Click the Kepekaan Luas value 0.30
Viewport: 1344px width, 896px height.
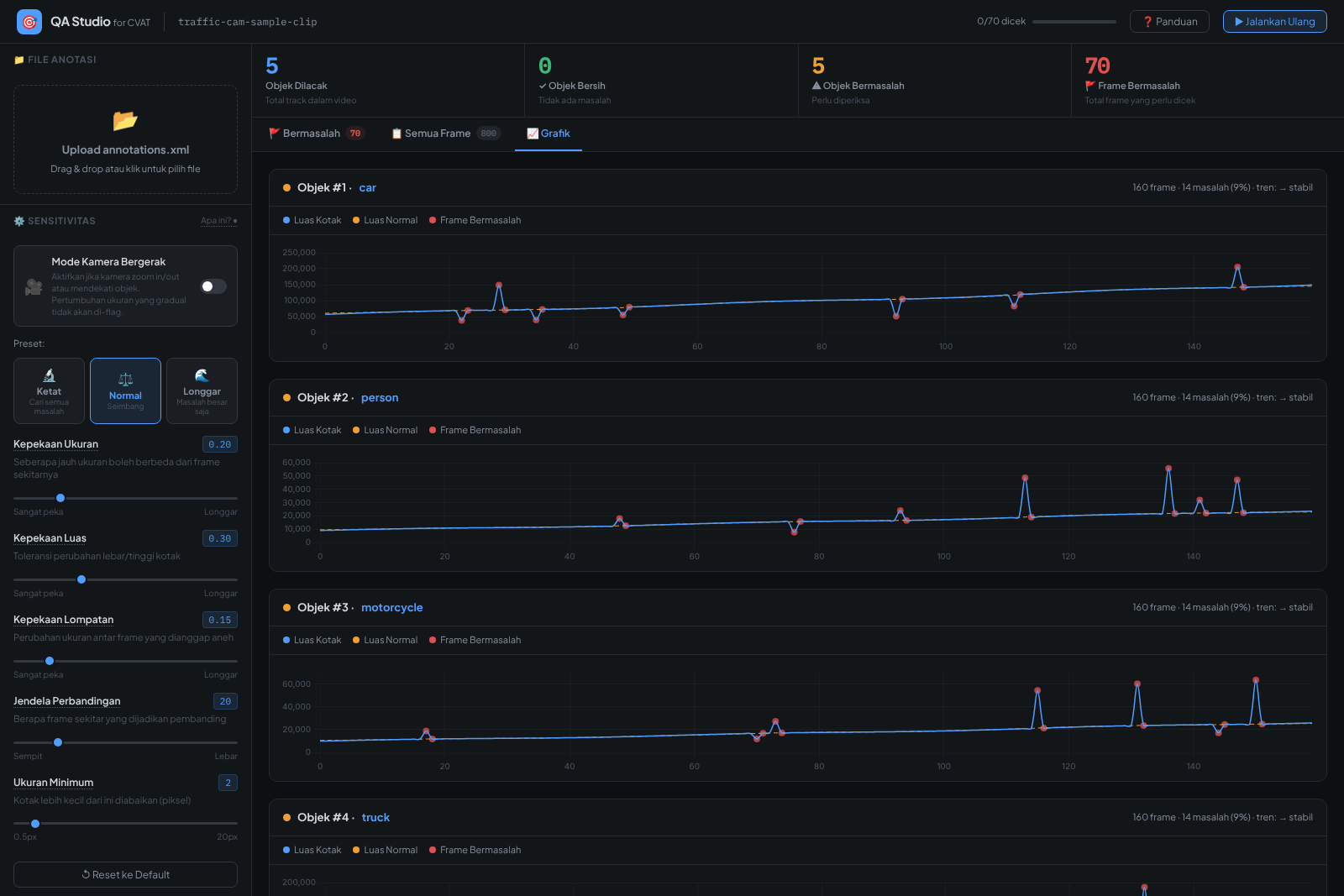click(x=220, y=538)
